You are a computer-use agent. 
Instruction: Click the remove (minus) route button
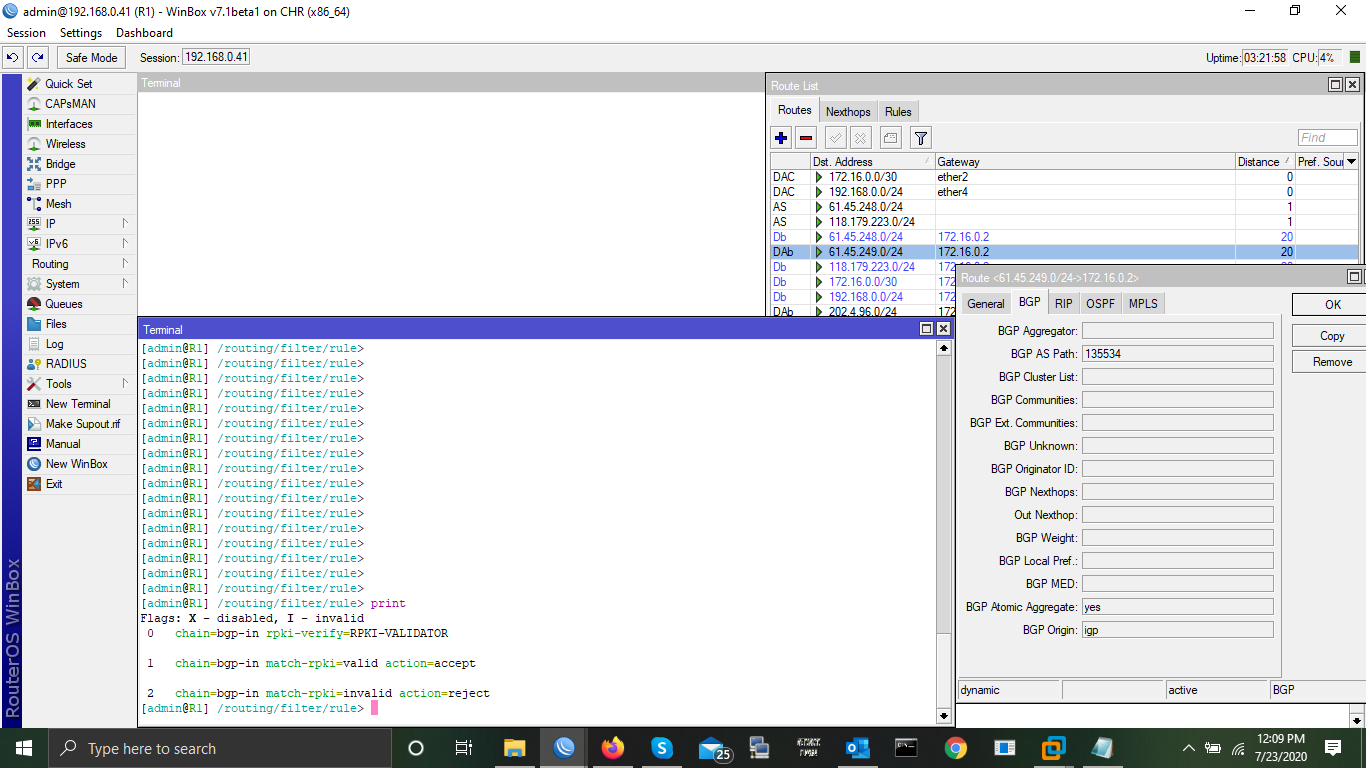point(806,138)
